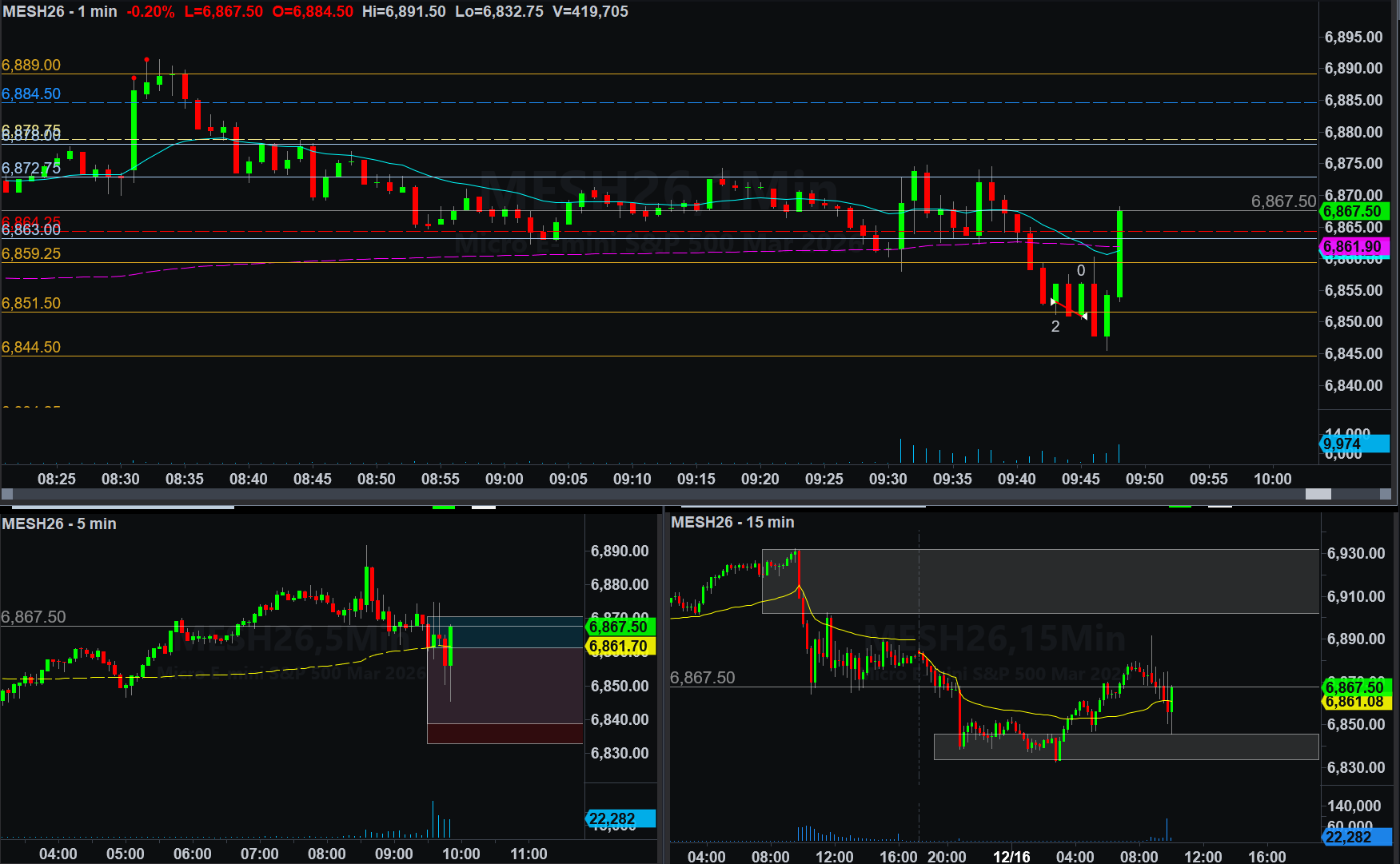
Task: Click the blue 6,884.50 dashed level label
Action: [x=31, y=94]
